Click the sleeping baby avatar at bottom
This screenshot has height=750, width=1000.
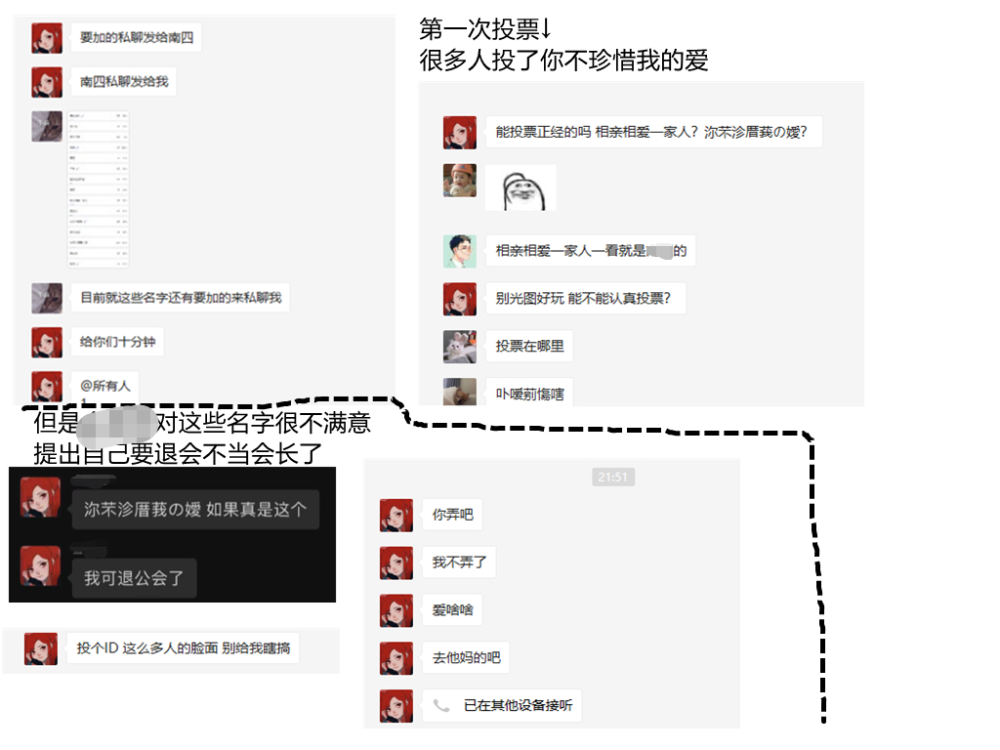[x=459, y=392]
